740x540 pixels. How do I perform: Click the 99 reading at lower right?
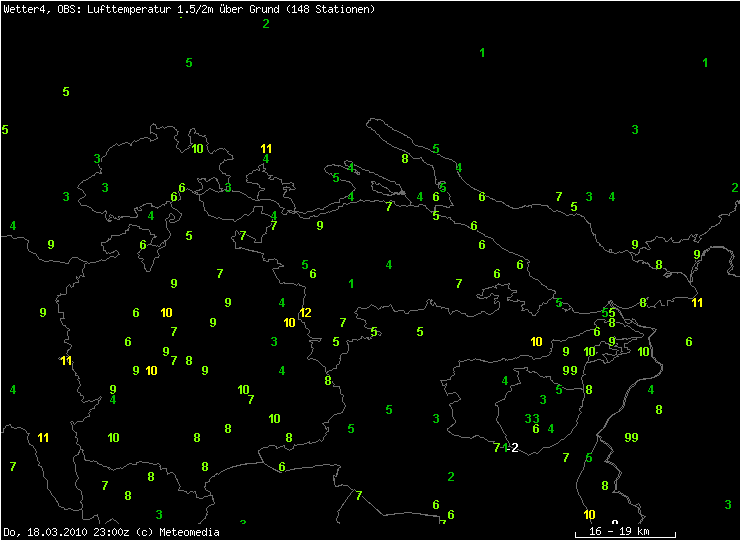[x=631, y=437]
